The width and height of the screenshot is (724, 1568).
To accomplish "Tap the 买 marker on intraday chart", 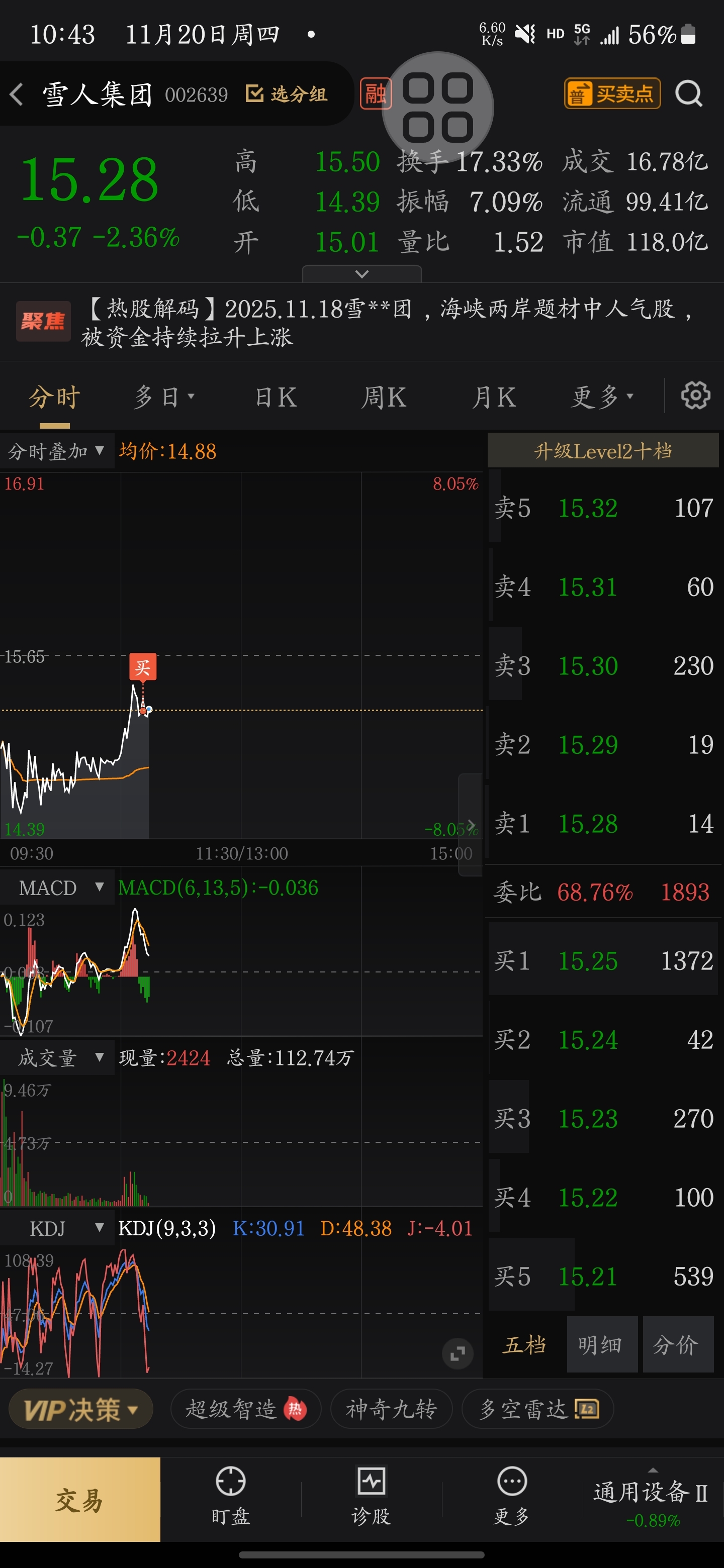I will (x=142, y=667).
